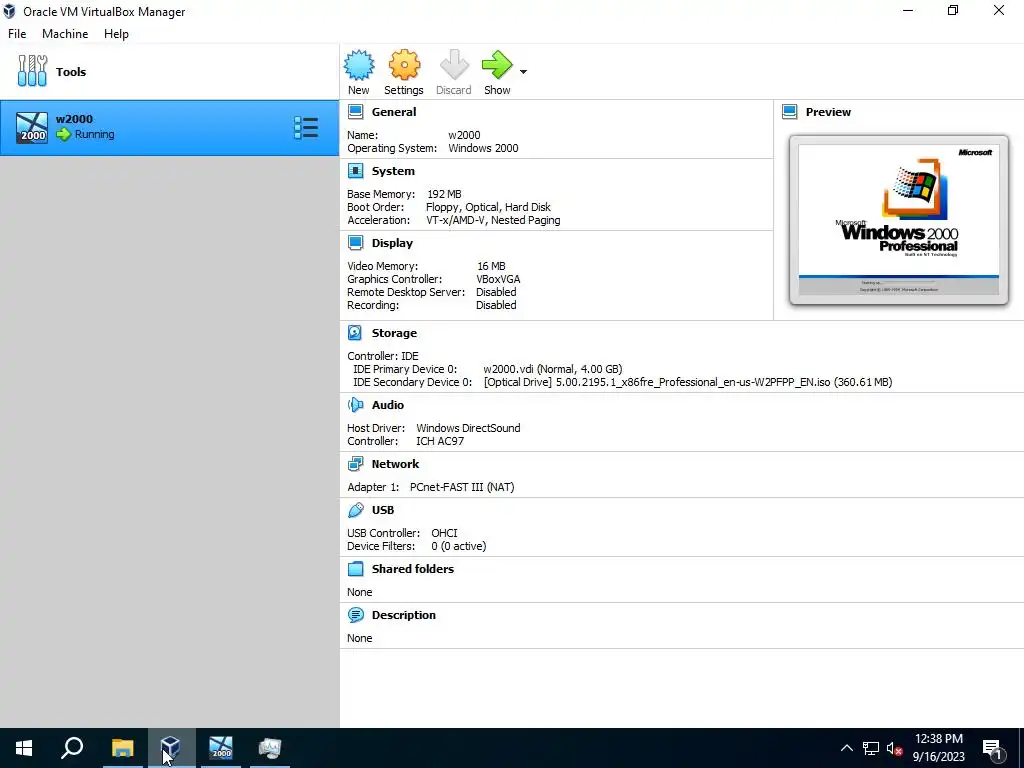The image size is (1024, 768).
Task: Click the VirtualBox Manager taskbar icon
Action: [x=171, y=748]
